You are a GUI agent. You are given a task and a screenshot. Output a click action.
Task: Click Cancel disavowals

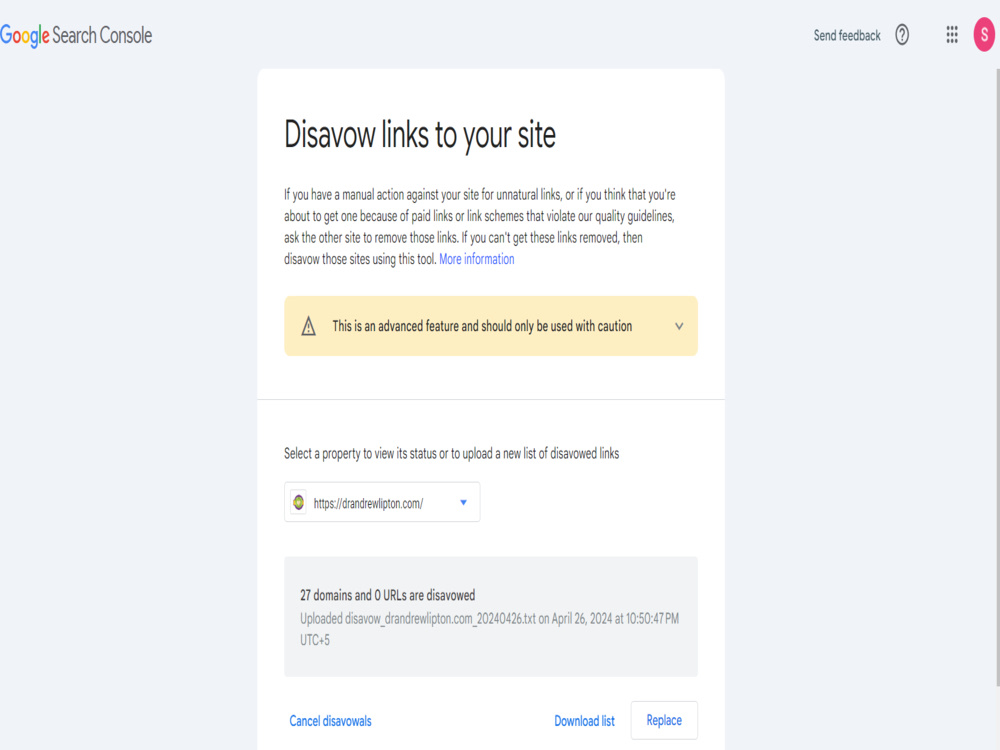(x=330, y=721)
